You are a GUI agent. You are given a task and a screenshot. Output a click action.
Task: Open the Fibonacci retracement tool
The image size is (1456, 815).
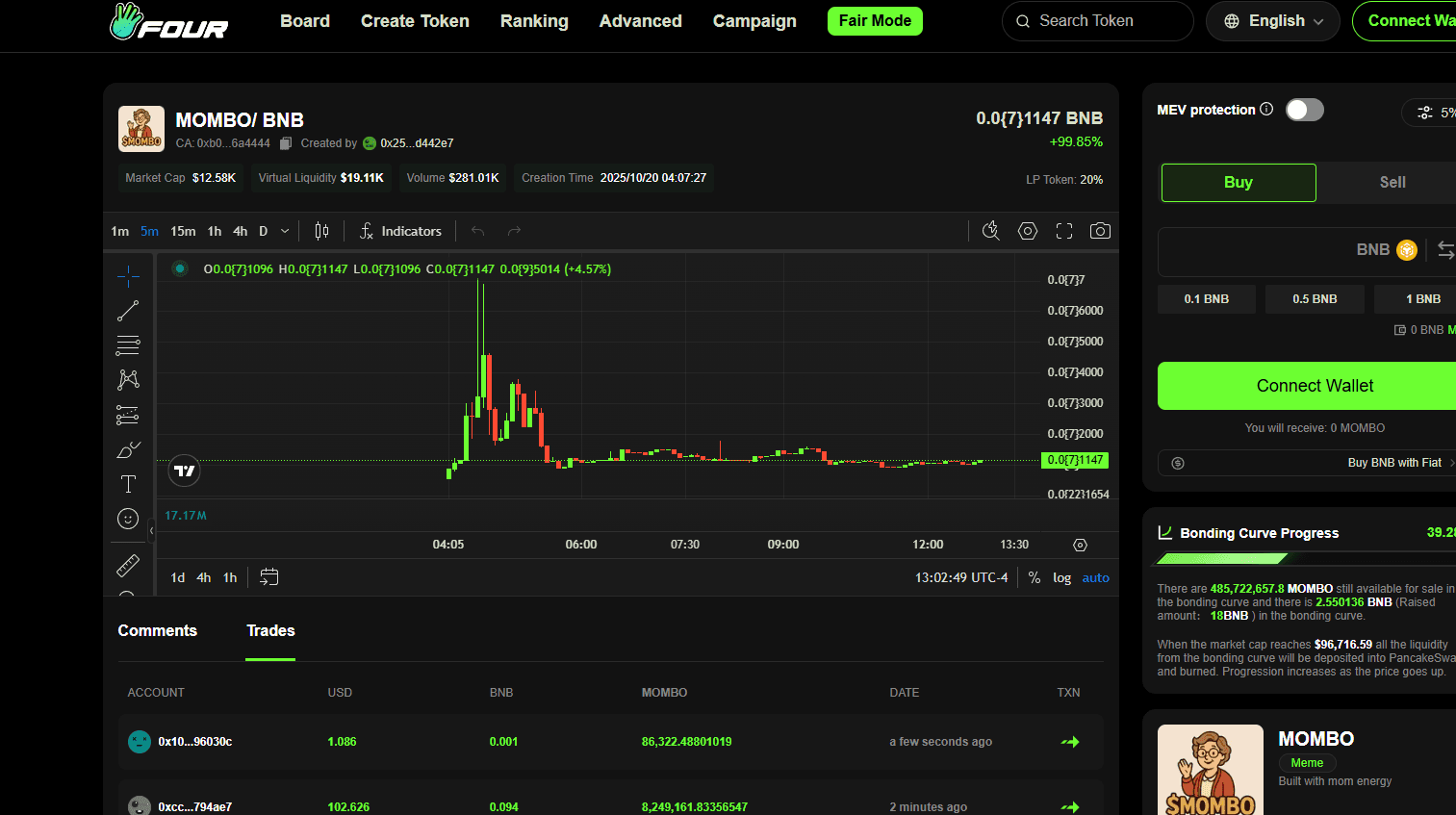pyautogui.click(x=128, y=344)
